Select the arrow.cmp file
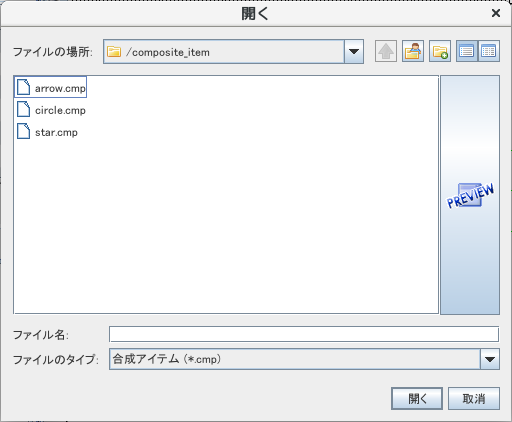512x422 pixels. coord(51,87)
